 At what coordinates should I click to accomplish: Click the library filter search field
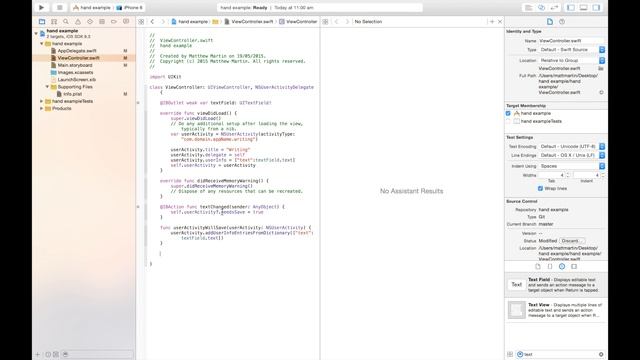point(560,354)
